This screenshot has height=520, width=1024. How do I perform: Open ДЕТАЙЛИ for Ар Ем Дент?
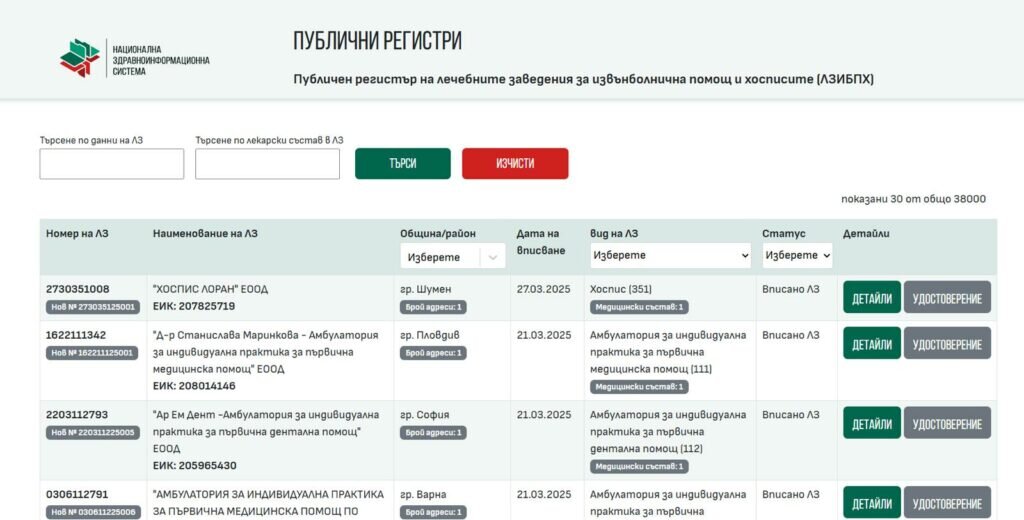[x=872, y=423]
